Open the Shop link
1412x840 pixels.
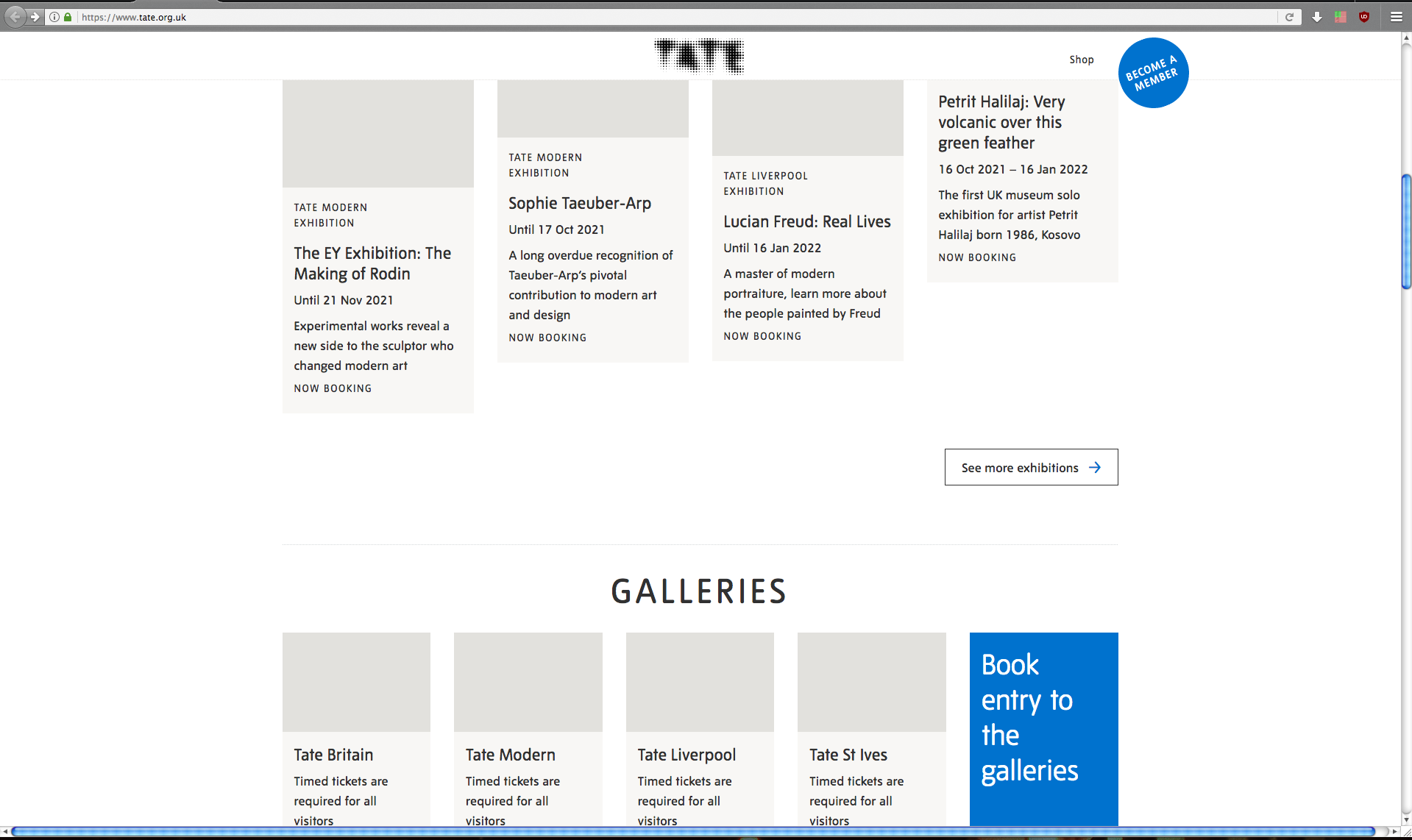[1082, 60]
